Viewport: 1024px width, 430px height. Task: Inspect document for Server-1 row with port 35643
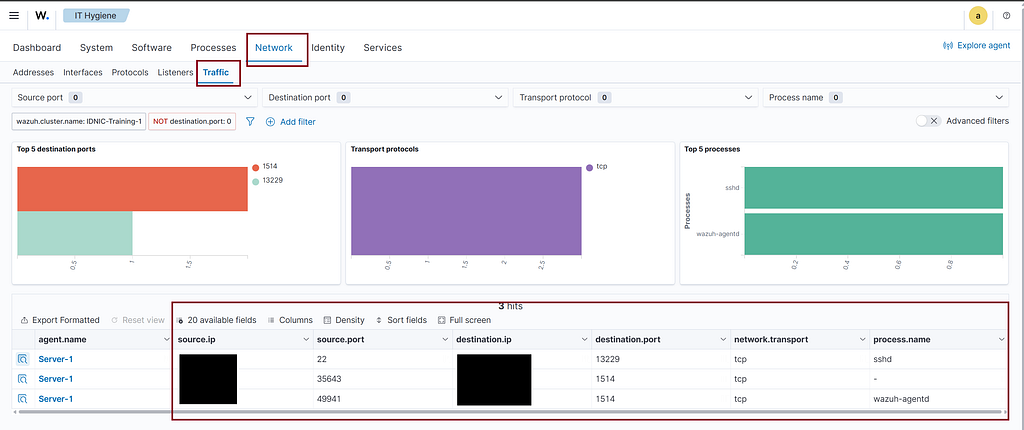(x=22, y=379)
